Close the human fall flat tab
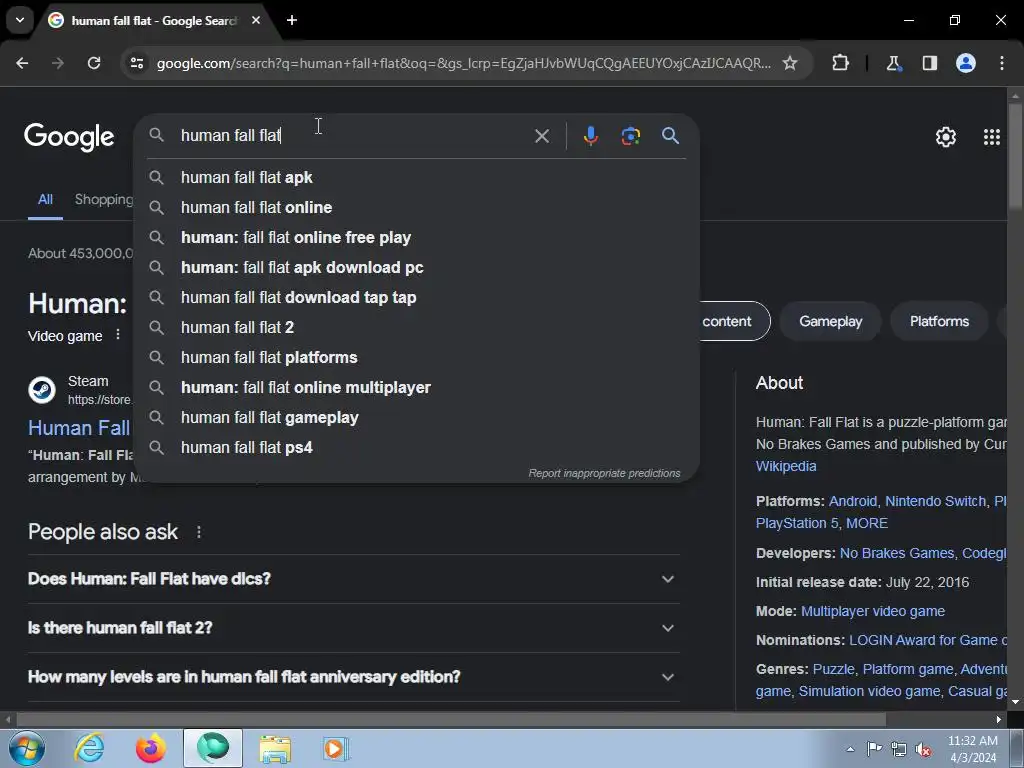The image size is (1024, 768). coord(256,20)
